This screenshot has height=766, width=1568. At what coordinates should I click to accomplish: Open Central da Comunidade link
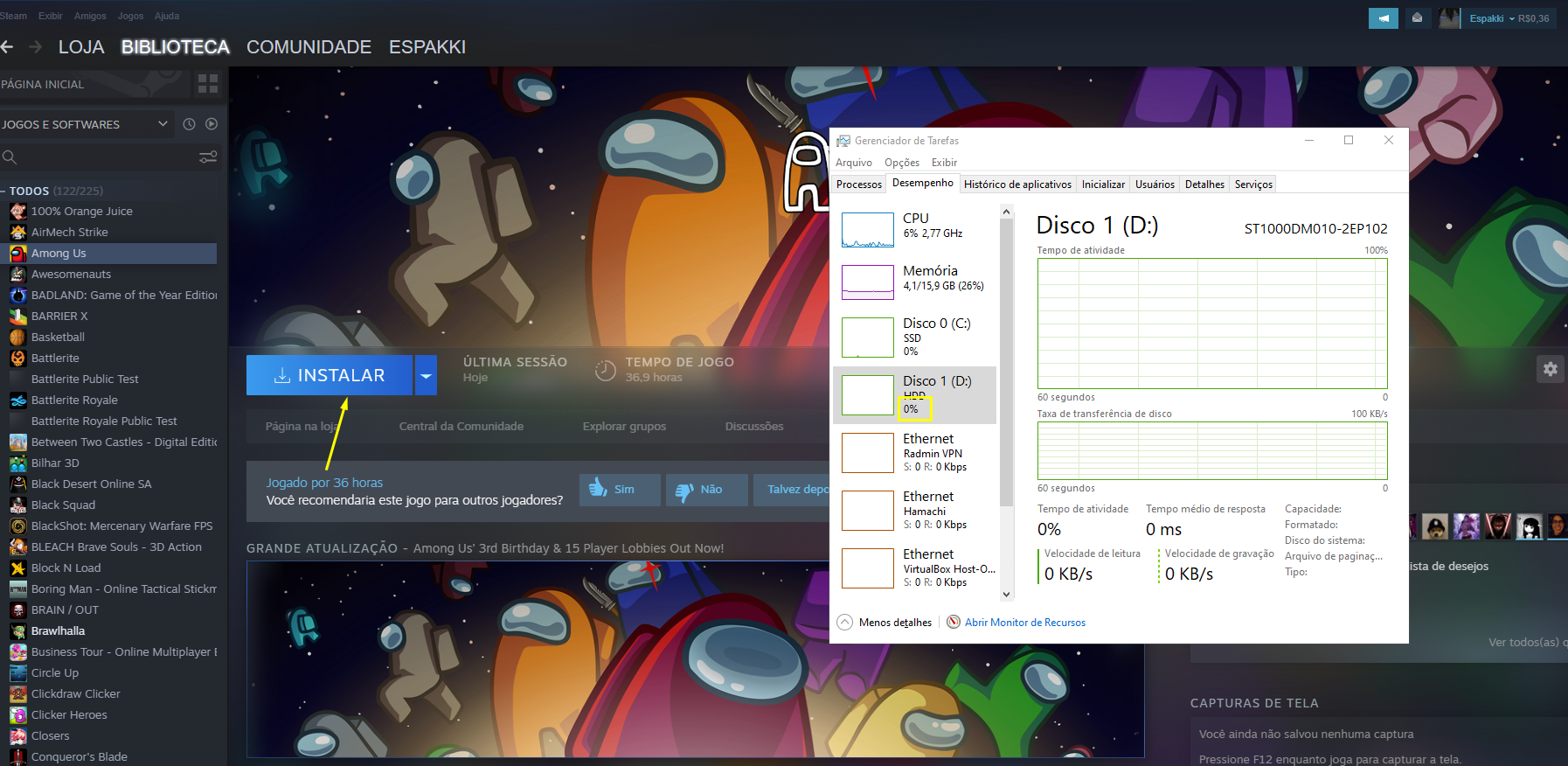point(461,427)
